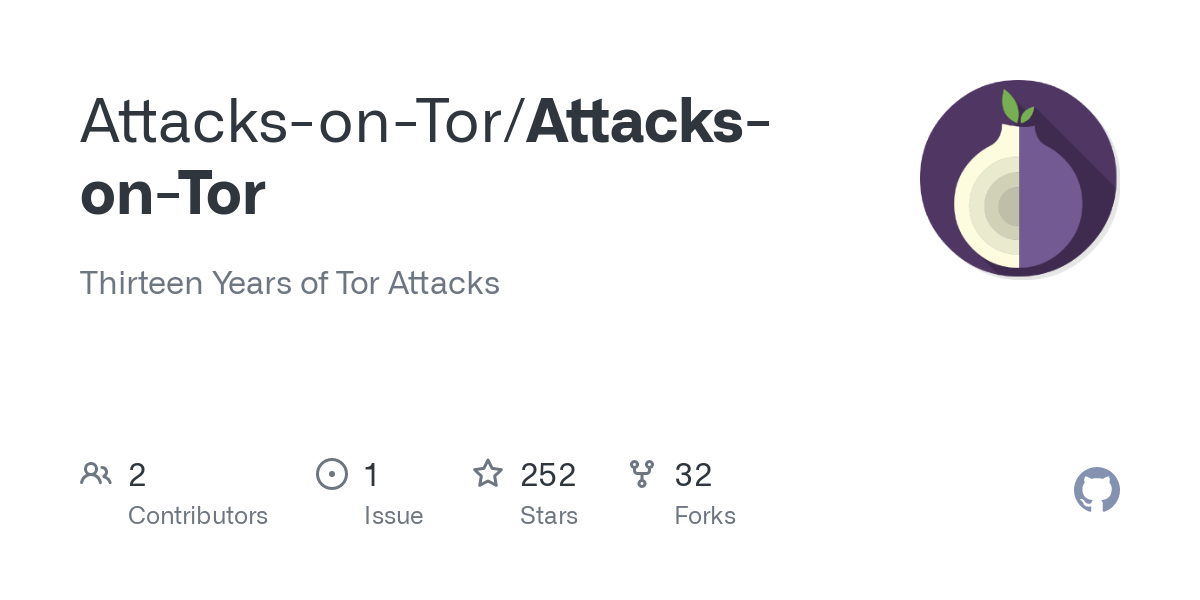The height and width of the screenshot is (600, 1200).
Task: Open the GitHub Octocat logo
Action: [x=1097, y=490]
